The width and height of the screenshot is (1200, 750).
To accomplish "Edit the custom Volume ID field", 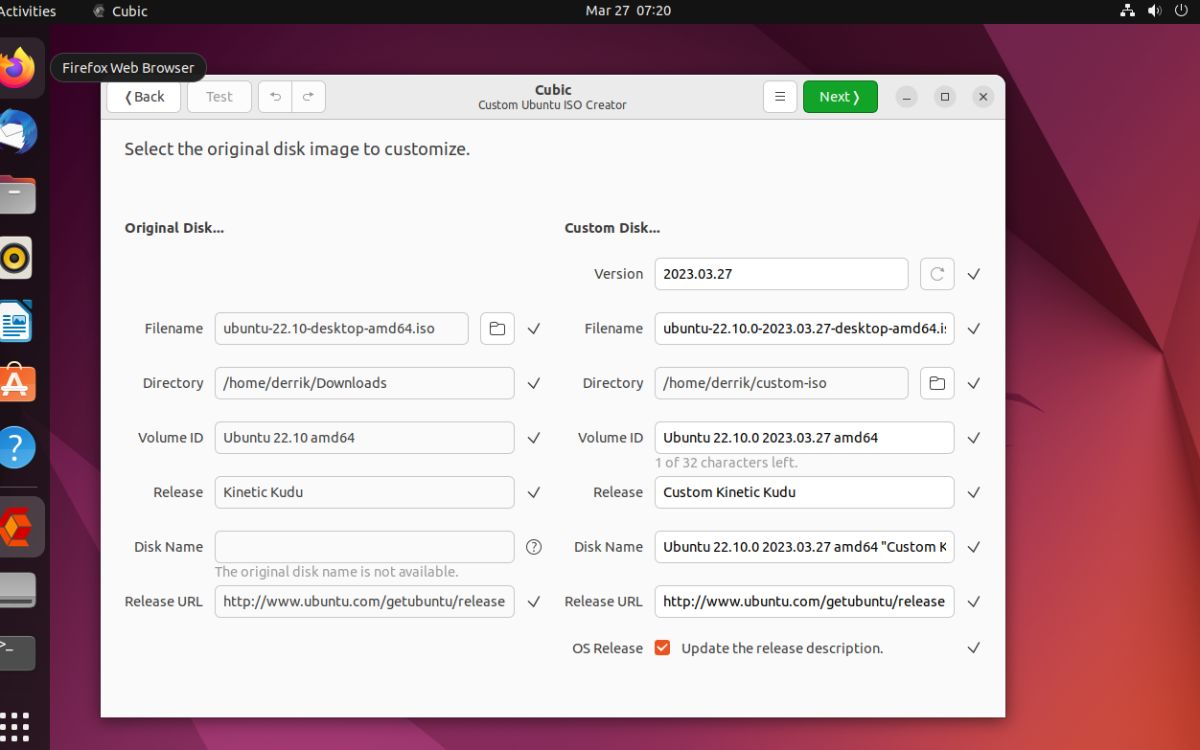I will (803, 437).
